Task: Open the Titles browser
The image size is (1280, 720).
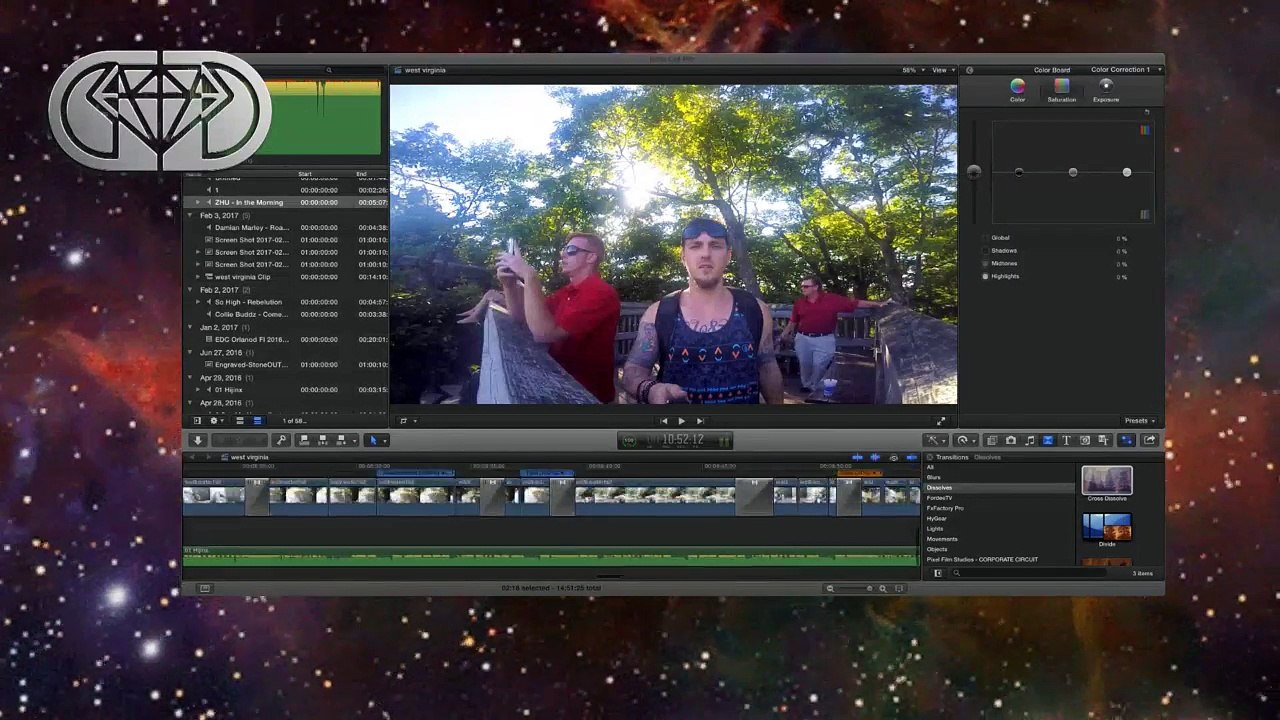Action: coord(1066,440)
